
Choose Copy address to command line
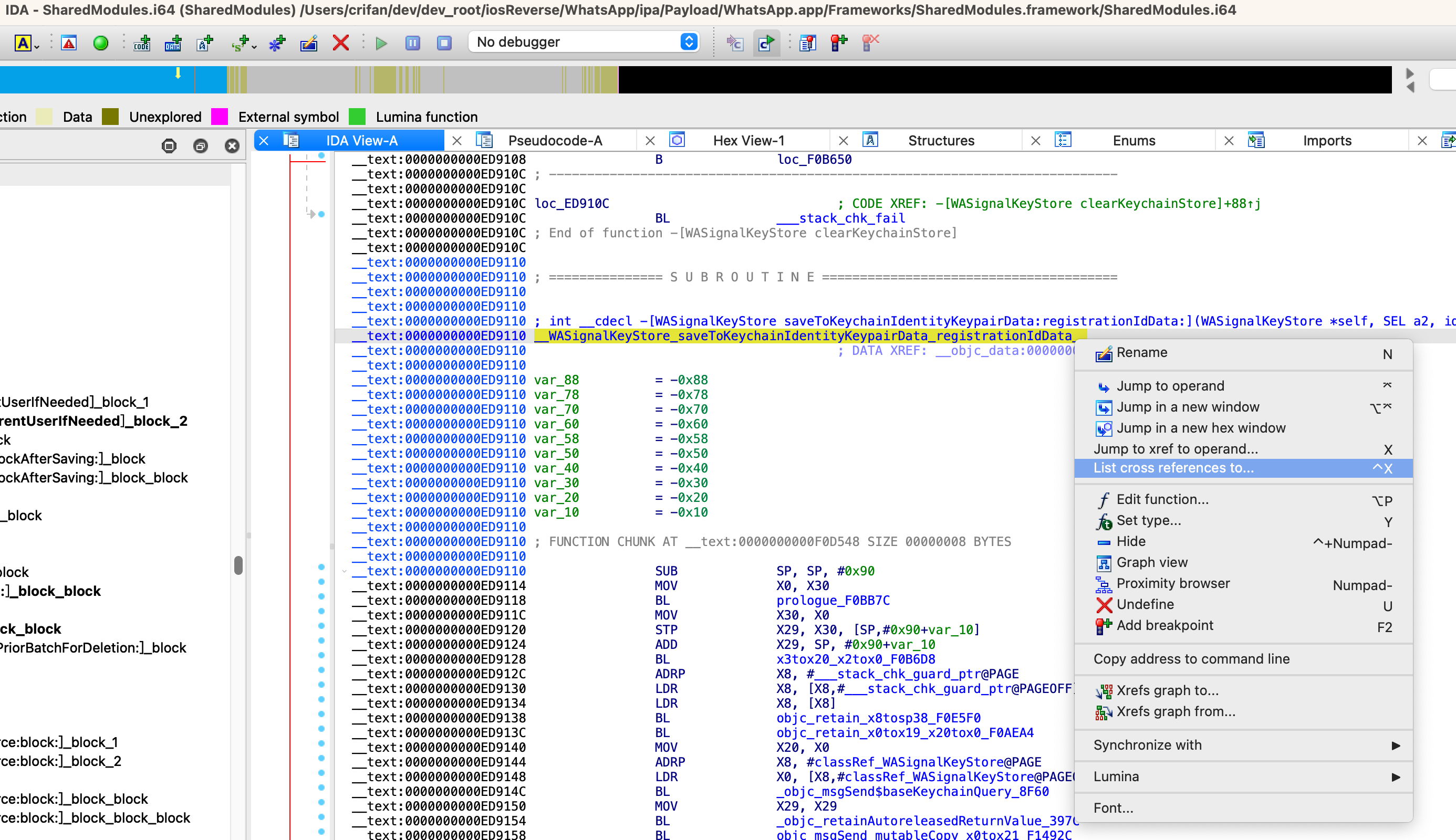(1244, 659)
